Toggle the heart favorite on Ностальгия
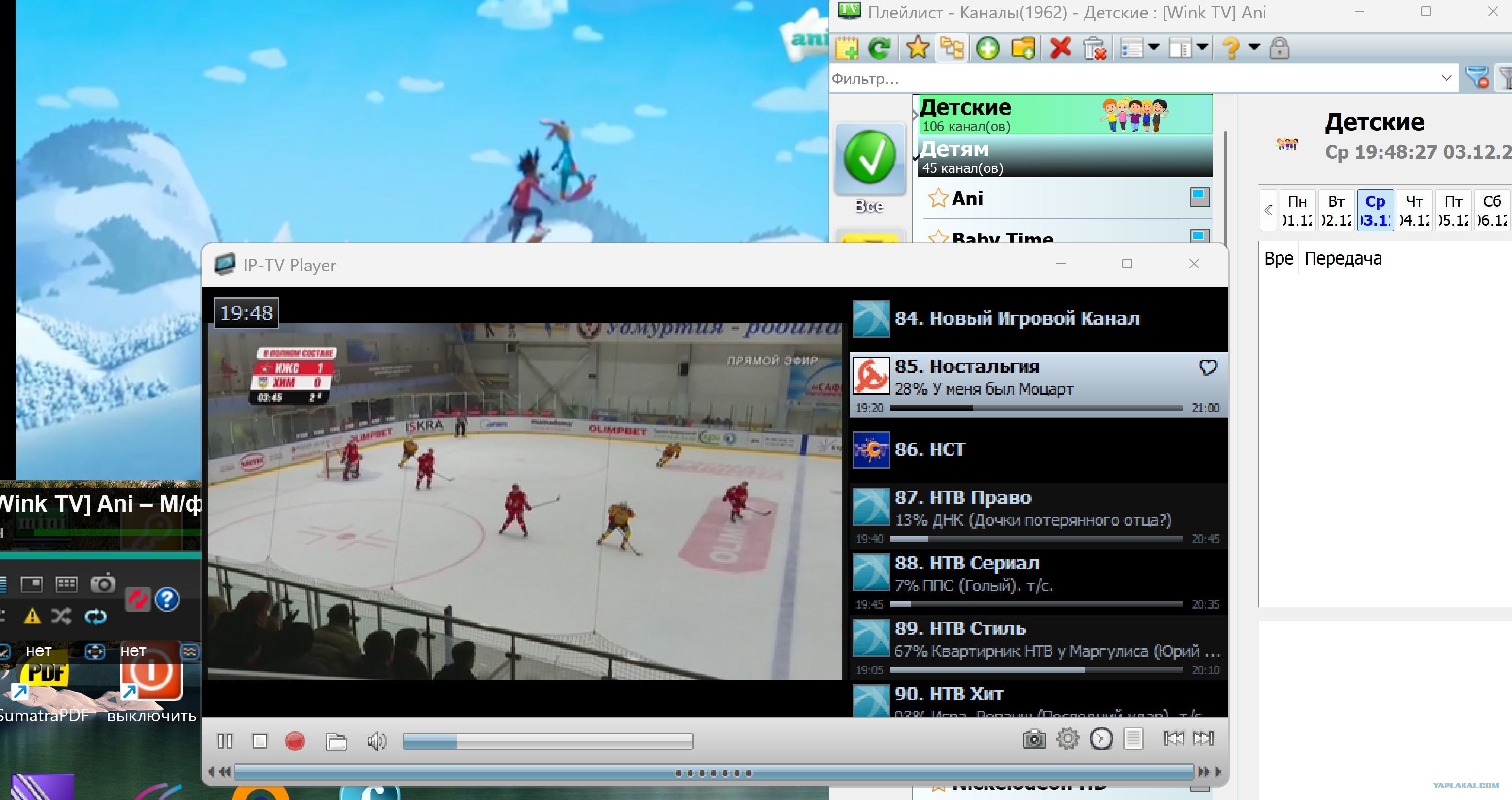 click(x=1208, y=367)
